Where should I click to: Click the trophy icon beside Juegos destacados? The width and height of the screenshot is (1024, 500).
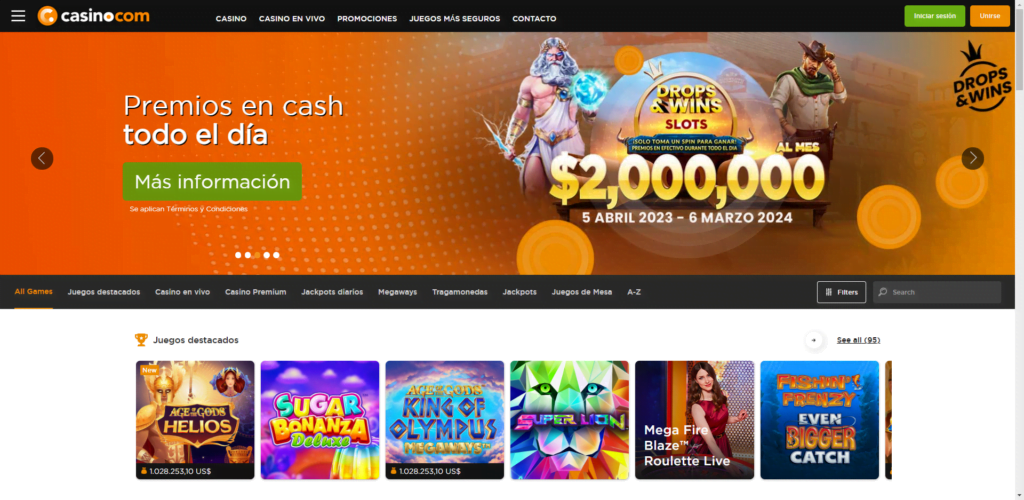141,339
